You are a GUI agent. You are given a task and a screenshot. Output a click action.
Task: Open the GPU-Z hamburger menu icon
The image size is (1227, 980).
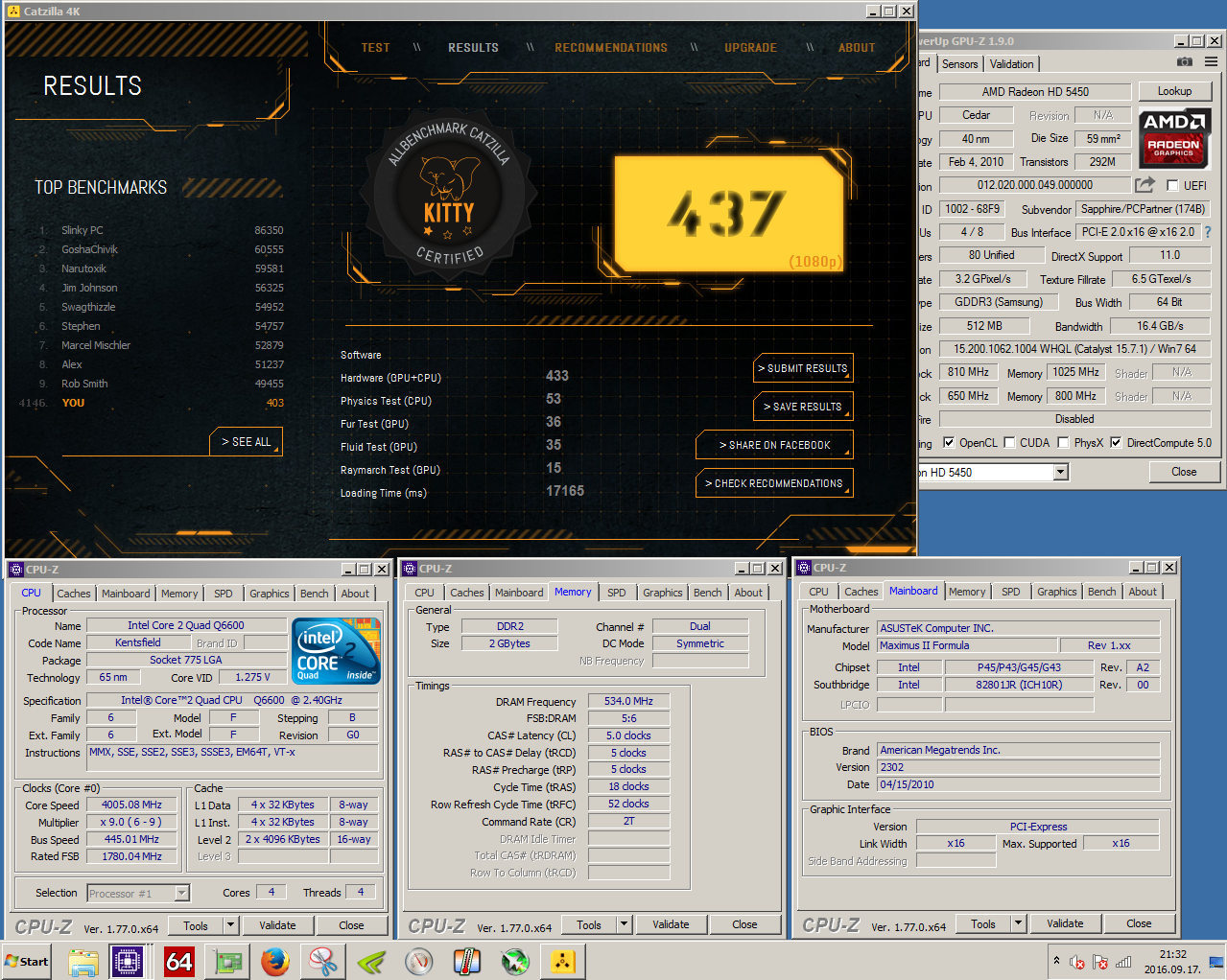click(1212, 62)
